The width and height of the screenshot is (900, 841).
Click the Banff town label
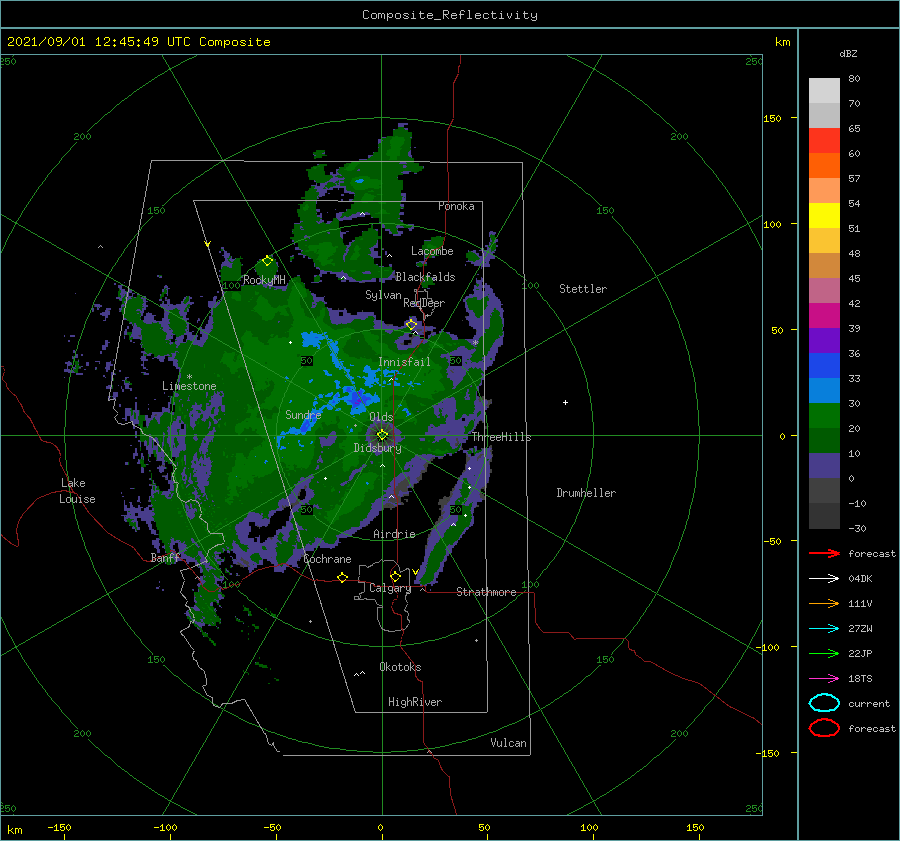pos(165,558)
